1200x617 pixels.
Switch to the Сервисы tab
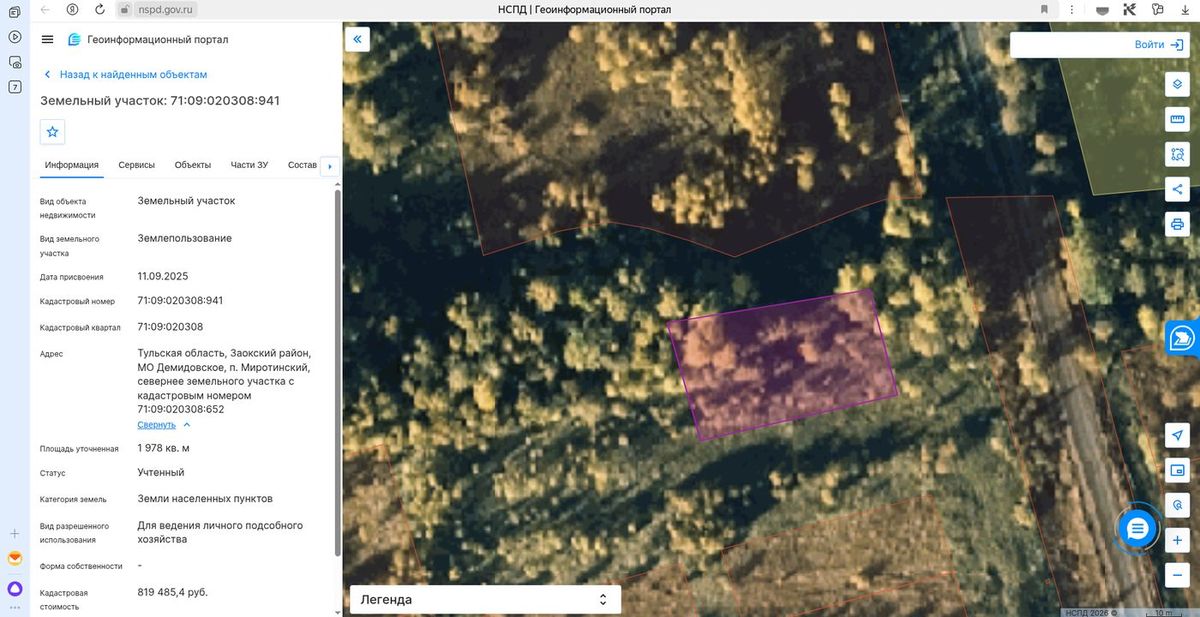(136, 165)
